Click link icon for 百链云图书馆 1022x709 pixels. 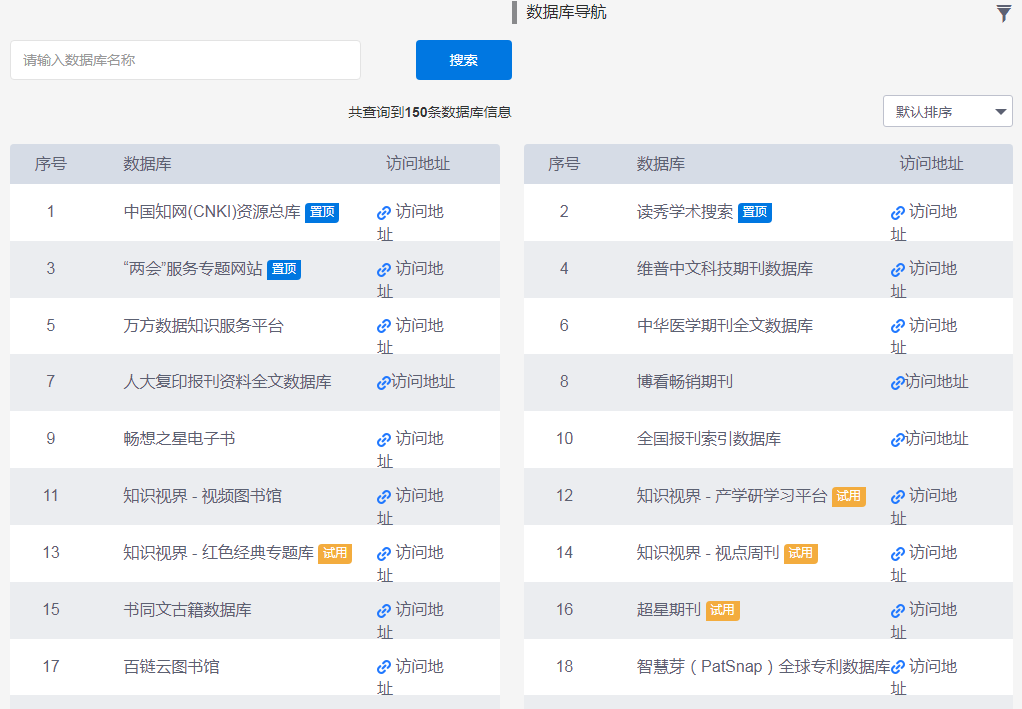pos(384,667)
